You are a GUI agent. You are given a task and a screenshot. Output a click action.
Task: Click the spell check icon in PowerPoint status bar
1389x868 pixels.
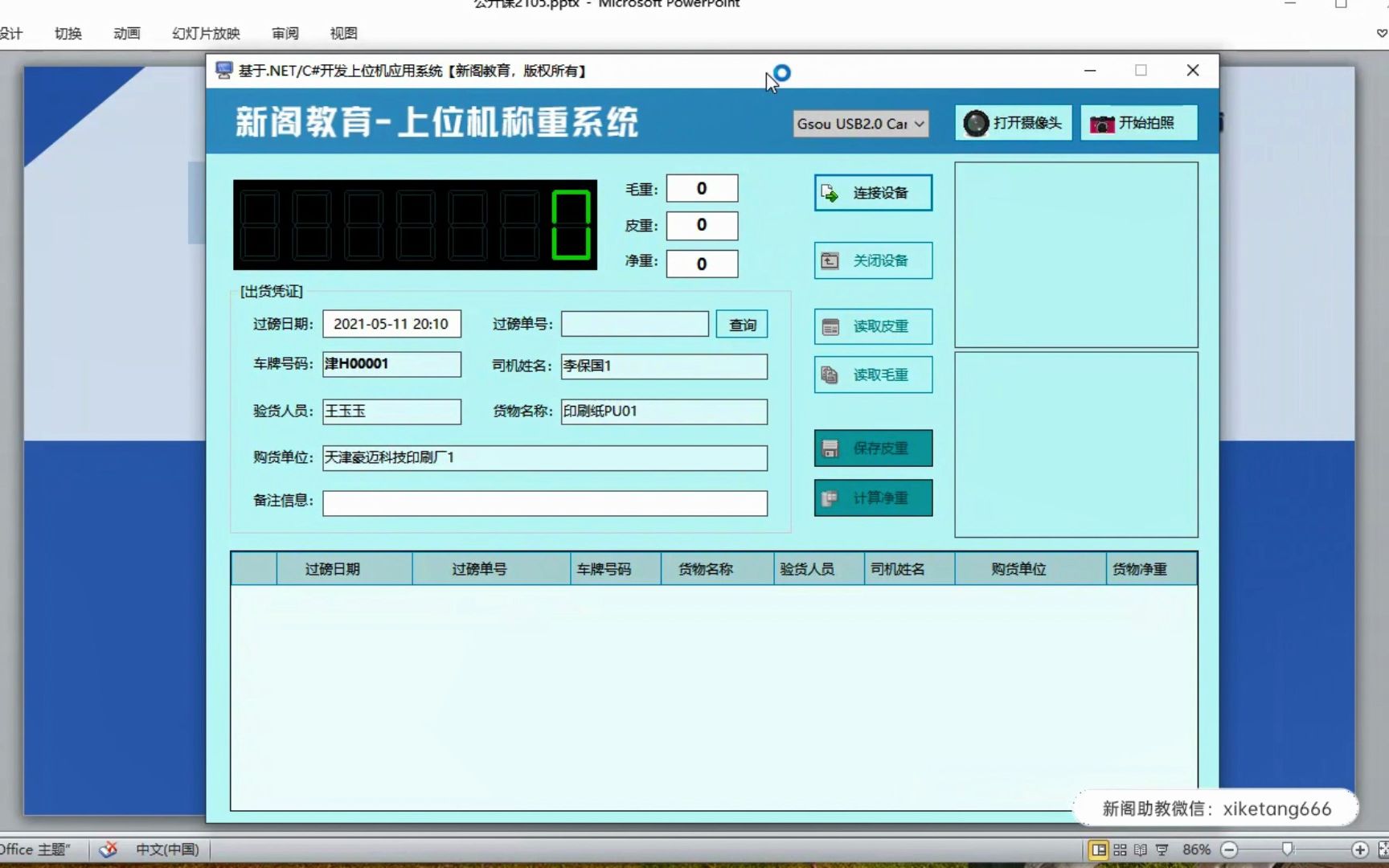click(x=109, y=850)
